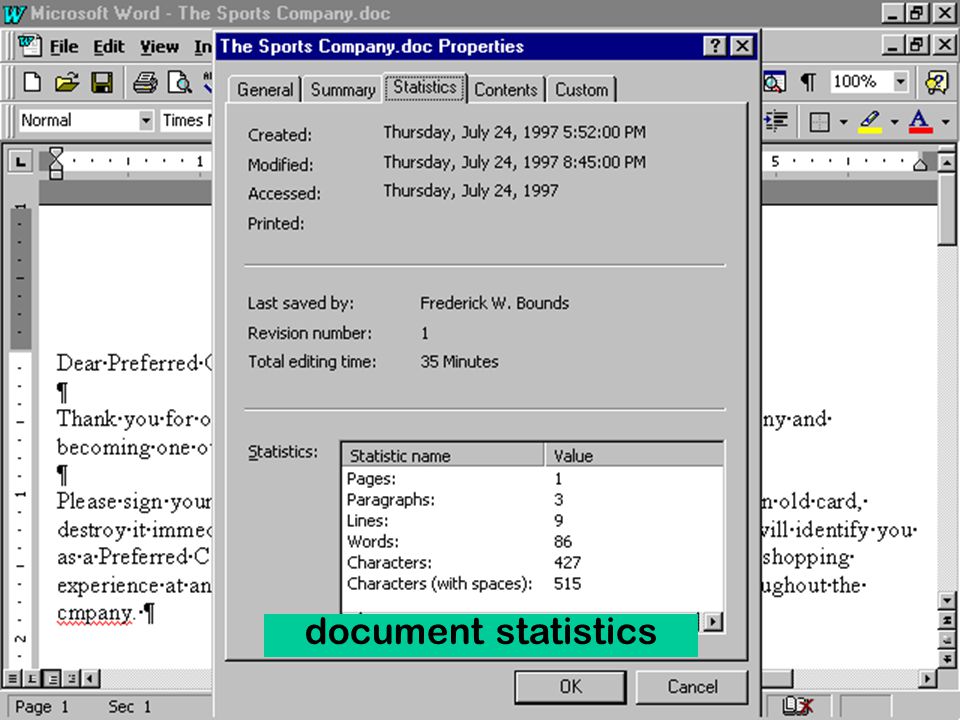Viewport: 960px width, 720px height.
Task: Select the right indent marker on the ruler
Action: [x=920, y=164]
